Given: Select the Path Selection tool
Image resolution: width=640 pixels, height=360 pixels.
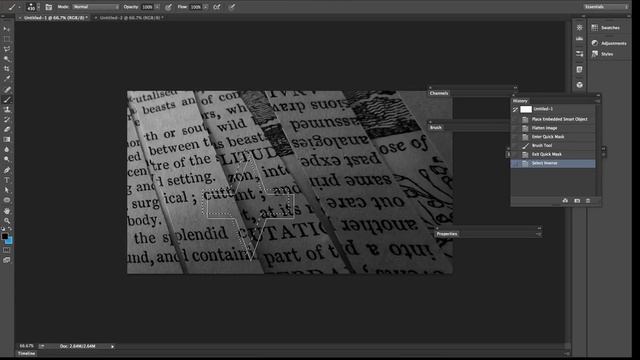Looking at the screenshot, I should click(x=7, y=190).
